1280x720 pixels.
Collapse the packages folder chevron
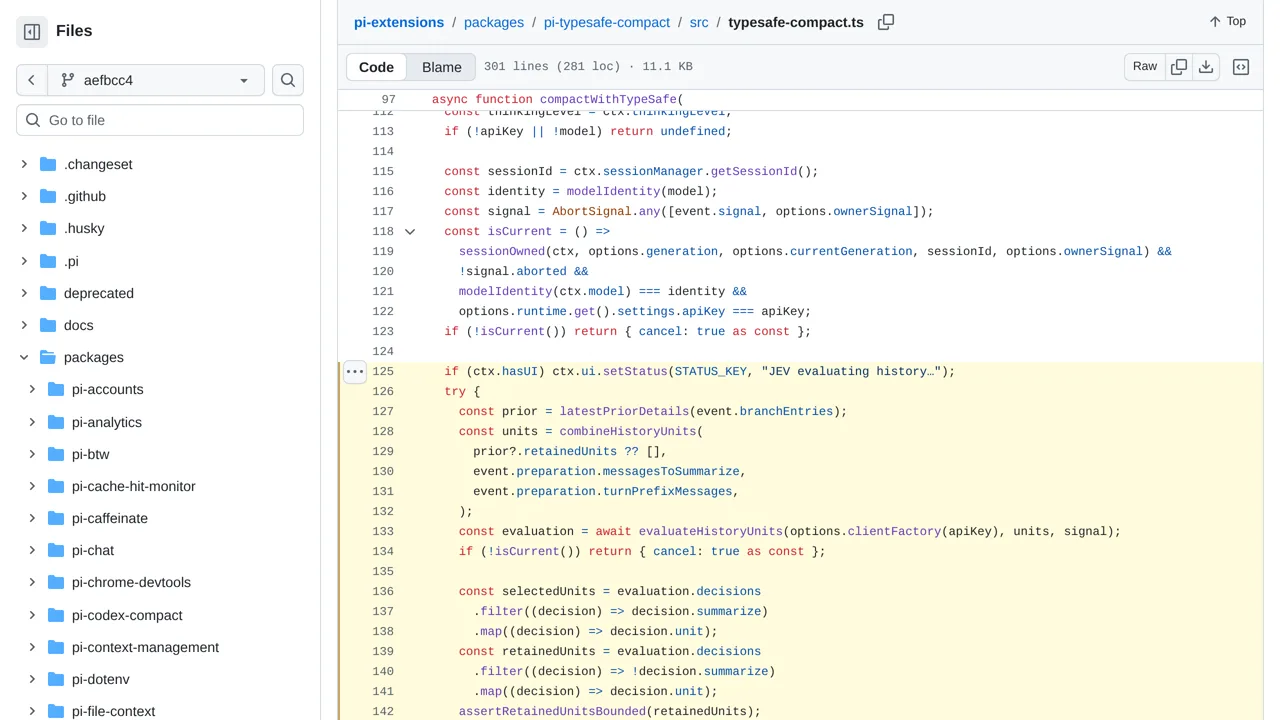click(x=24, y=357)
